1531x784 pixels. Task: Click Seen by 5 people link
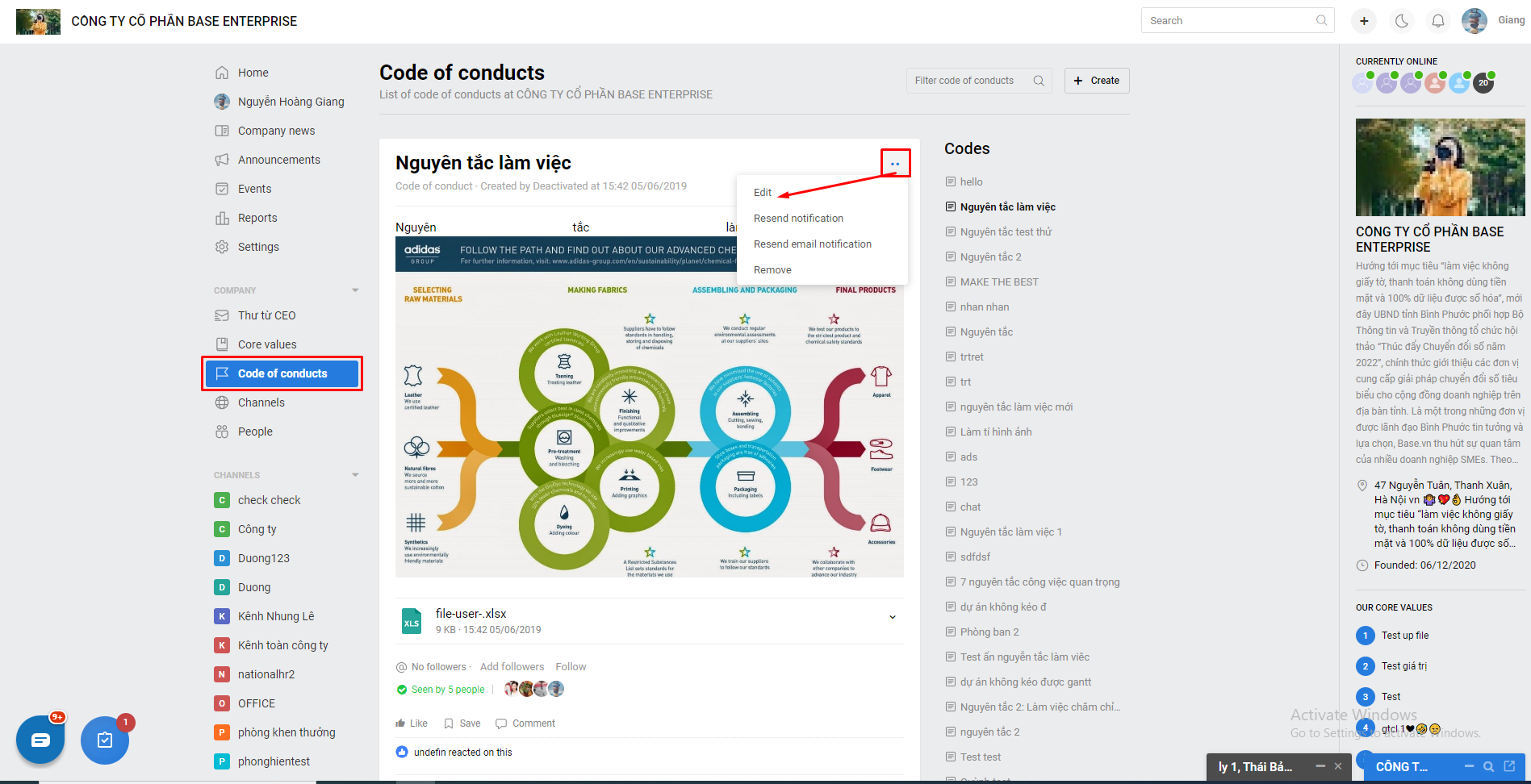[448, 690]
